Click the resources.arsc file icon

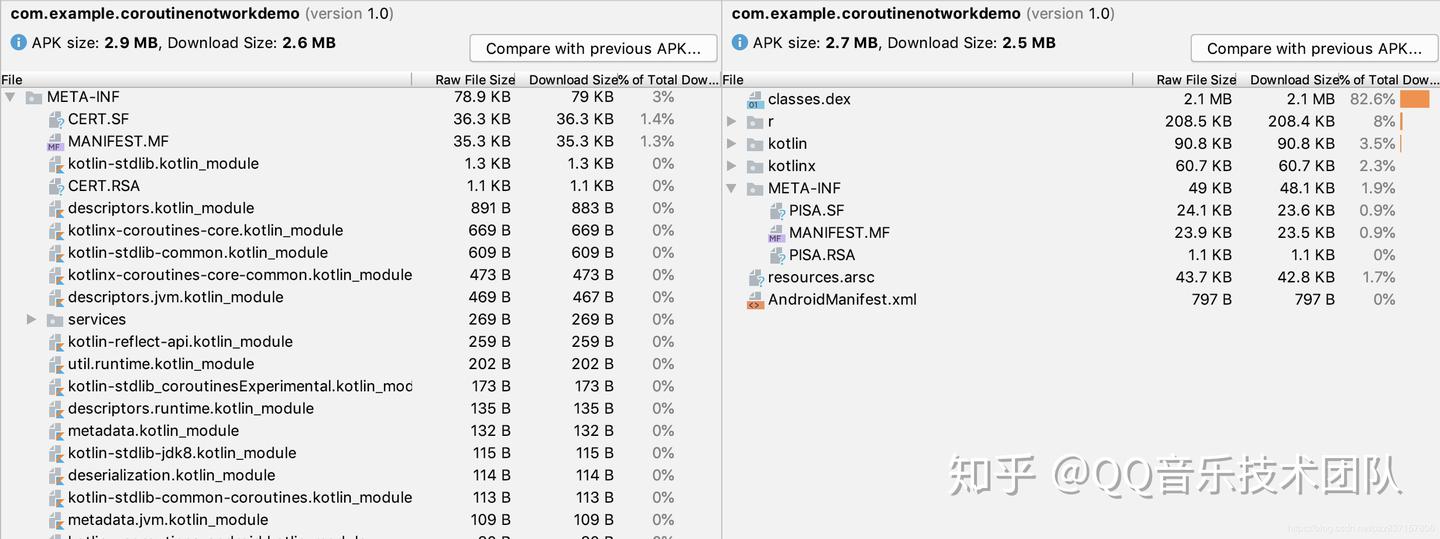pyautogui.click(x=755, y=278)
